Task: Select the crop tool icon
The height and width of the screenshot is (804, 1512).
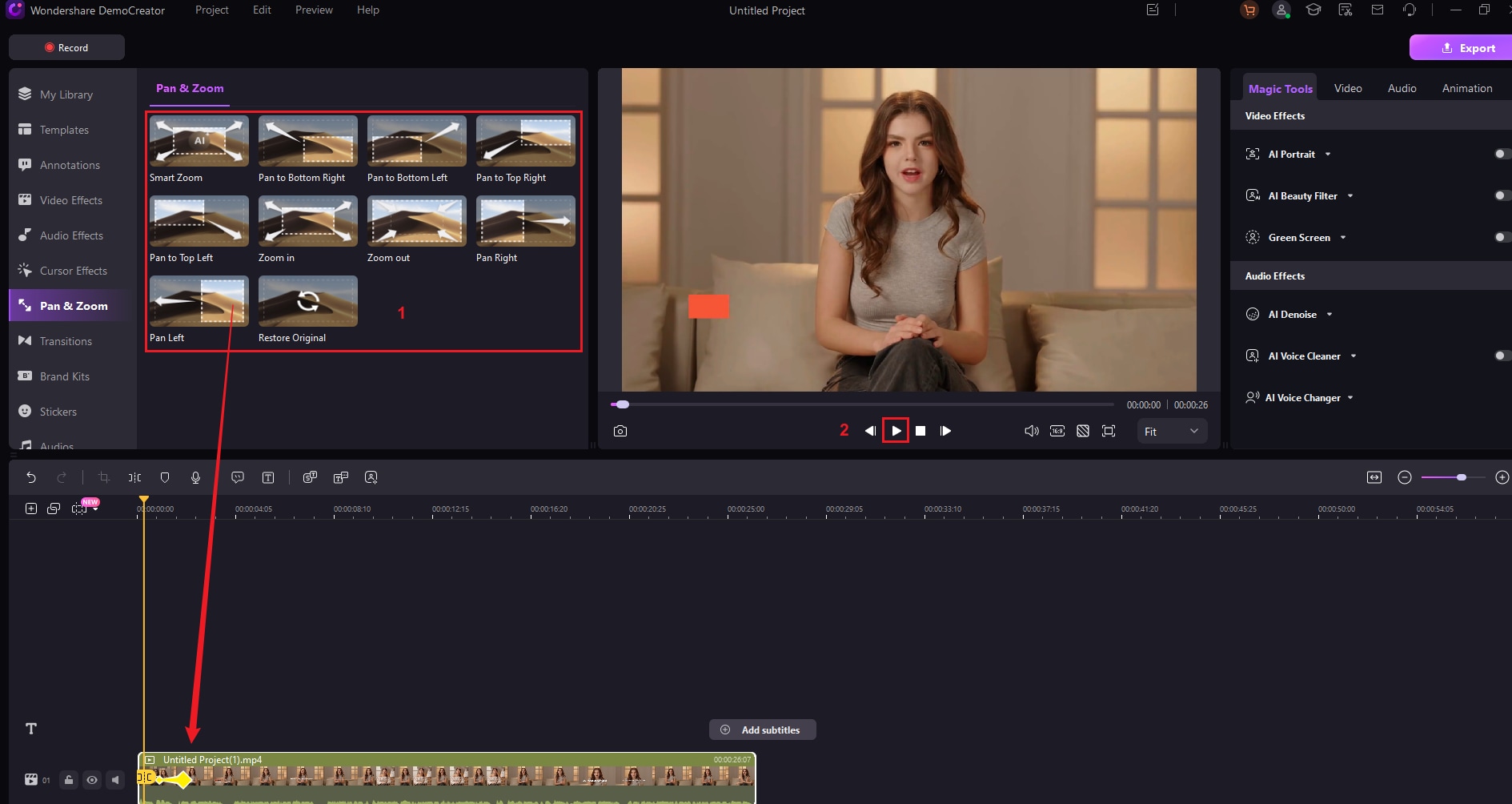Action: pos(103,477)
